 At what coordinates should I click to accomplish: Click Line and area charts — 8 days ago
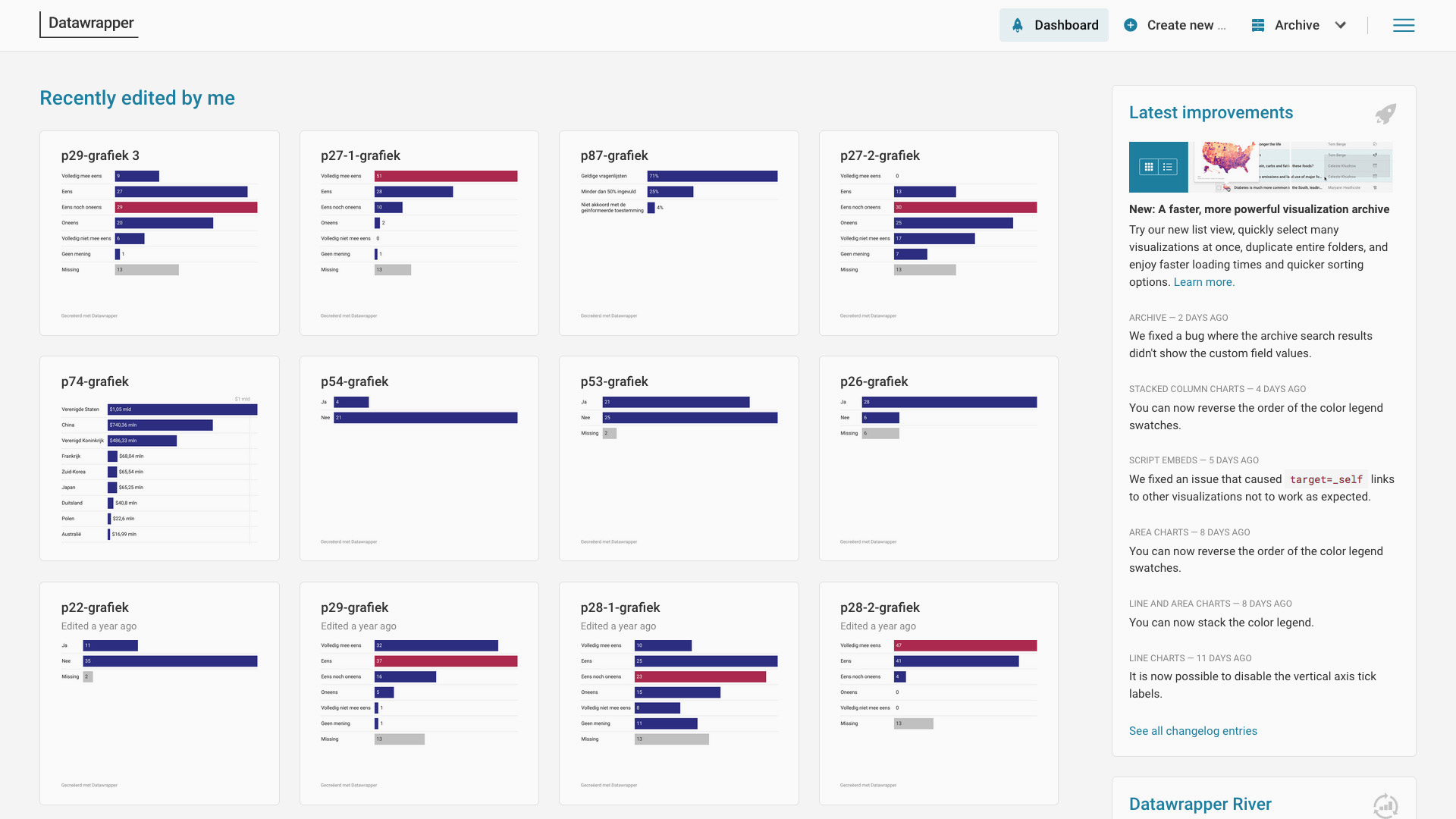pos(1210,604)
